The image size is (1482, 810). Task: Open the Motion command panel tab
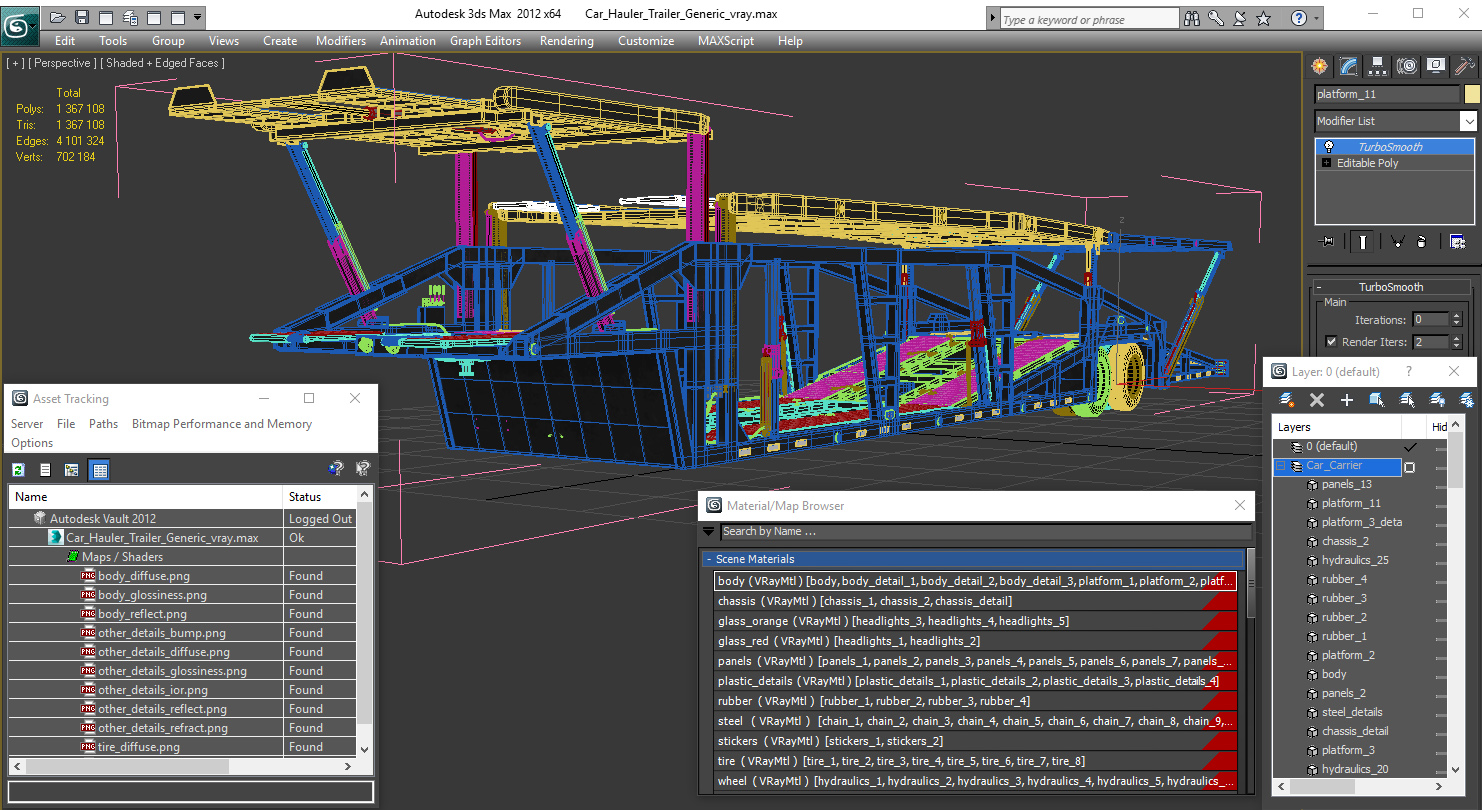1407,66
